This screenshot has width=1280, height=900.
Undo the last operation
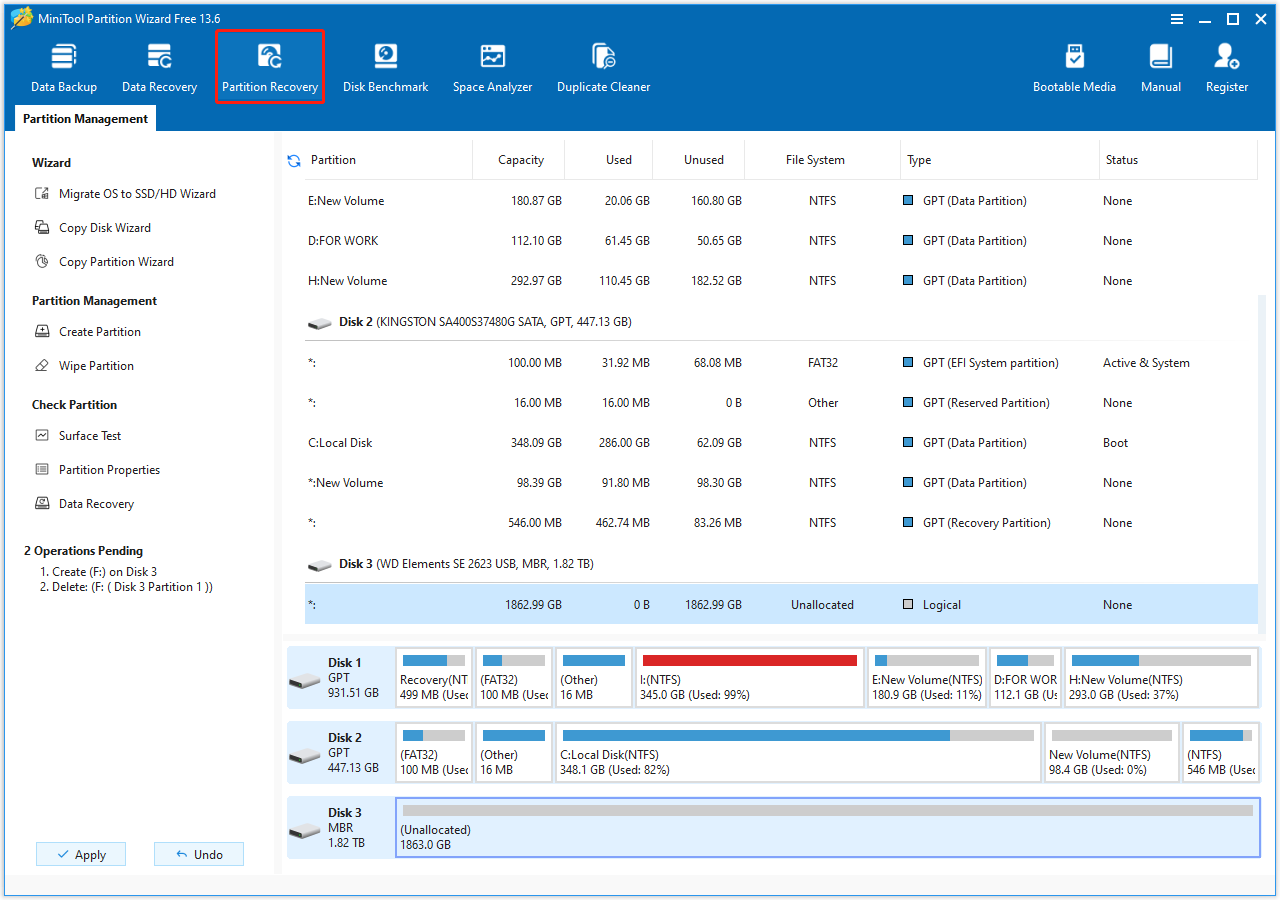[198, 854]
